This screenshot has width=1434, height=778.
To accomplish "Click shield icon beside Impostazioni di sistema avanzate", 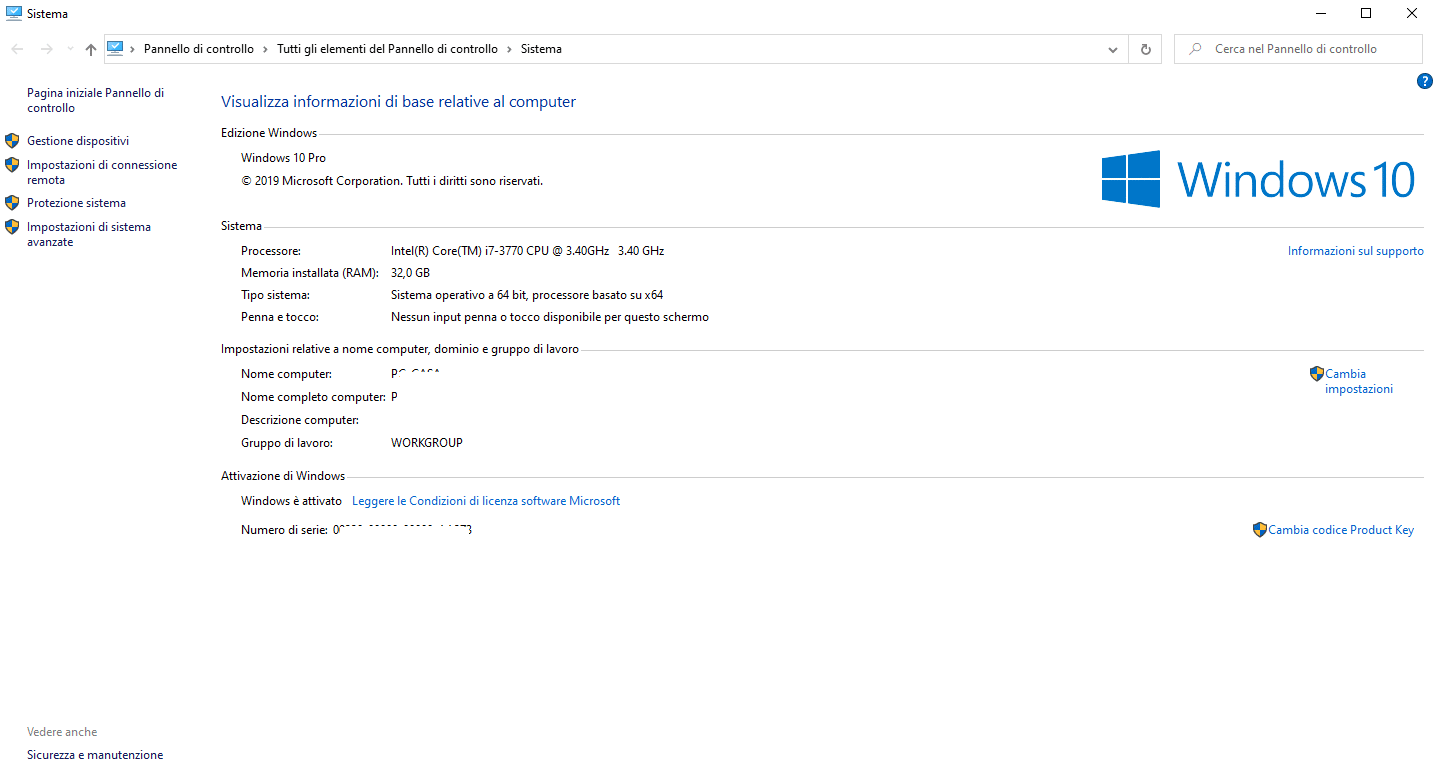I will (x=12, y=226).
